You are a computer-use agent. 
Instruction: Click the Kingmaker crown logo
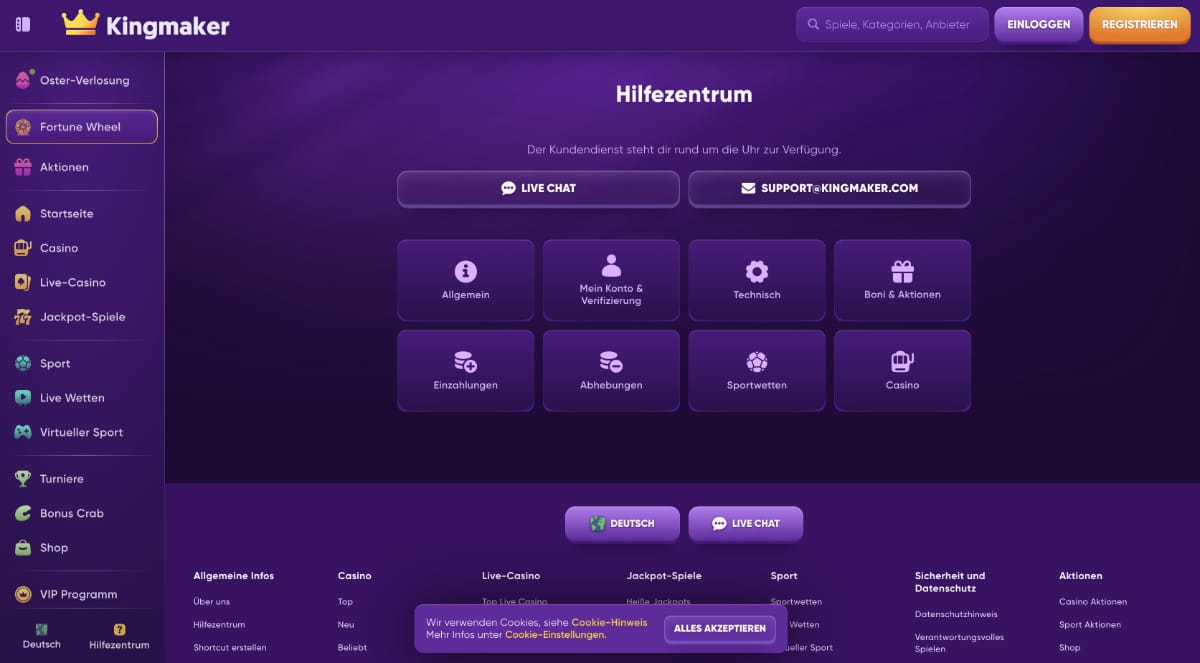point(81,23)
